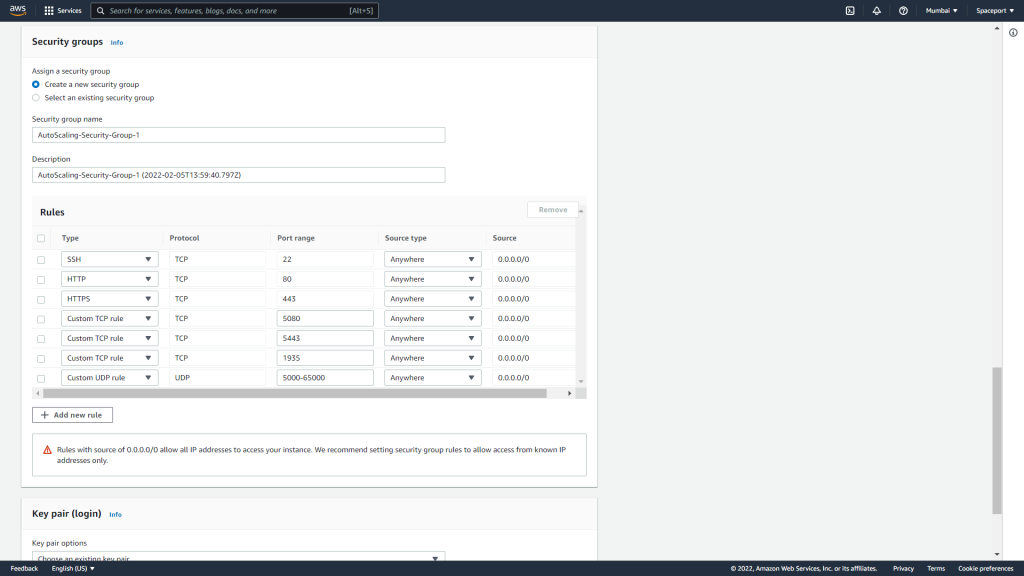The image size is (1024, 576).
Task: Click the rules table scroll-left arrow
Action: click(38, 393)
